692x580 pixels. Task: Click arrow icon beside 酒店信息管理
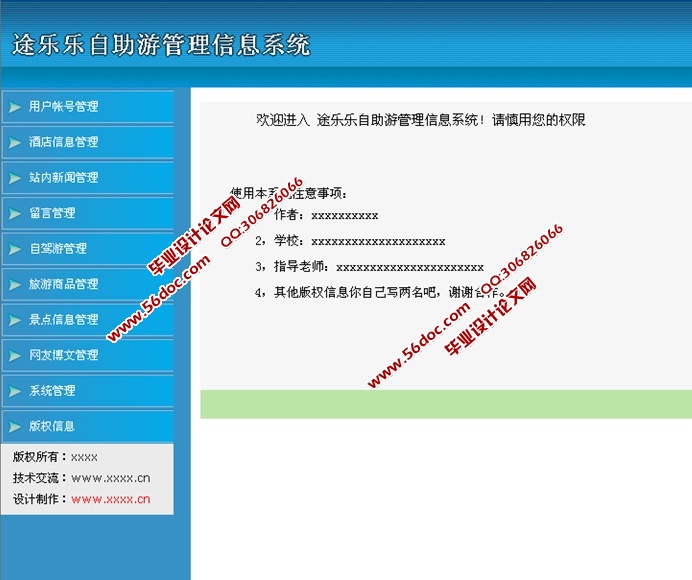pyautogui.click(x=14, y=143)
